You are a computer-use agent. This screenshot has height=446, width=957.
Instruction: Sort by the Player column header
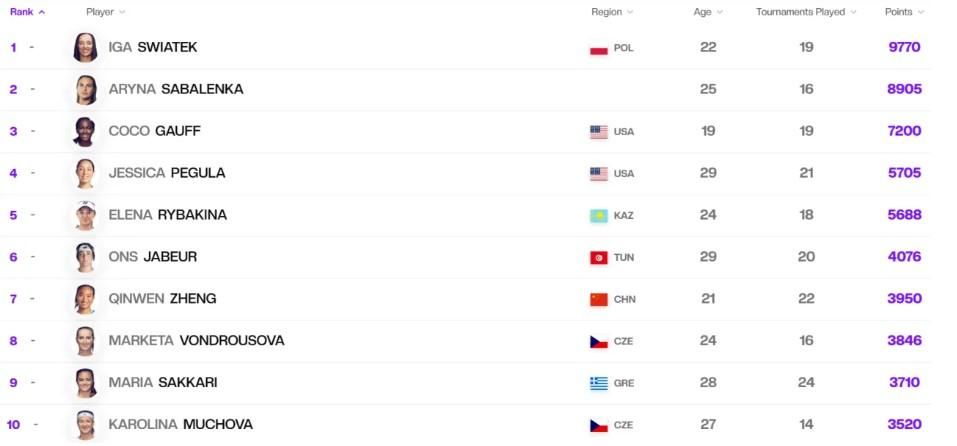tap(106, 12)
